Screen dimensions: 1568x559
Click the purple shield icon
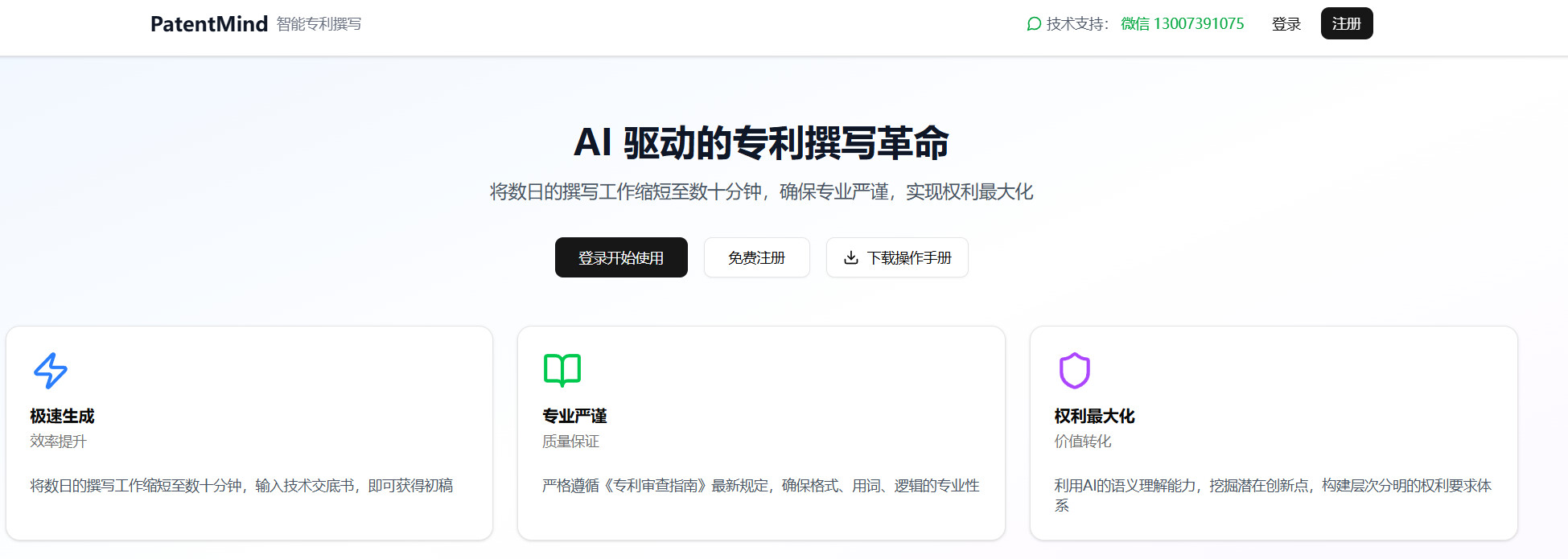click(x=1074, y=371)
